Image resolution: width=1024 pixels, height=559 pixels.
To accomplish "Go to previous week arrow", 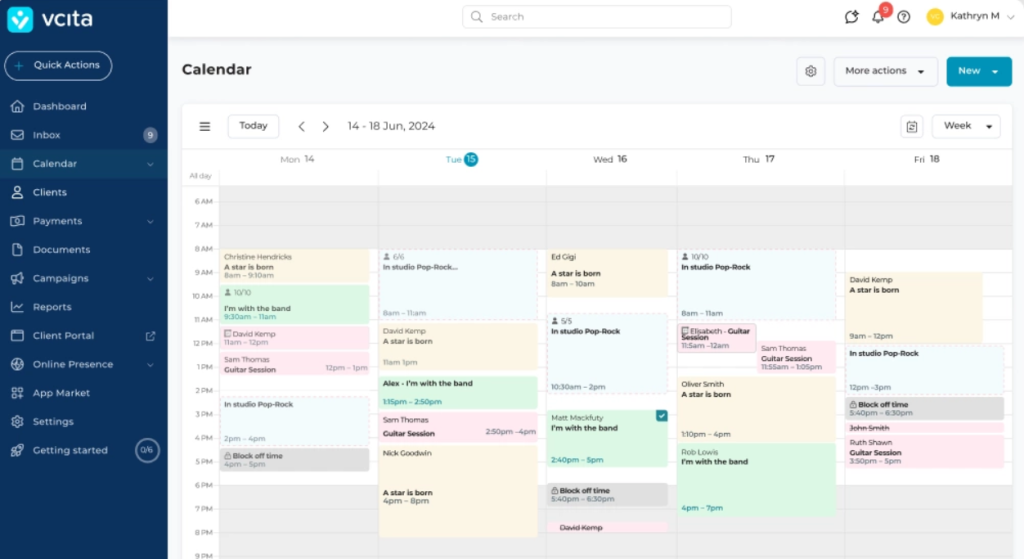I will pos(302,126).
